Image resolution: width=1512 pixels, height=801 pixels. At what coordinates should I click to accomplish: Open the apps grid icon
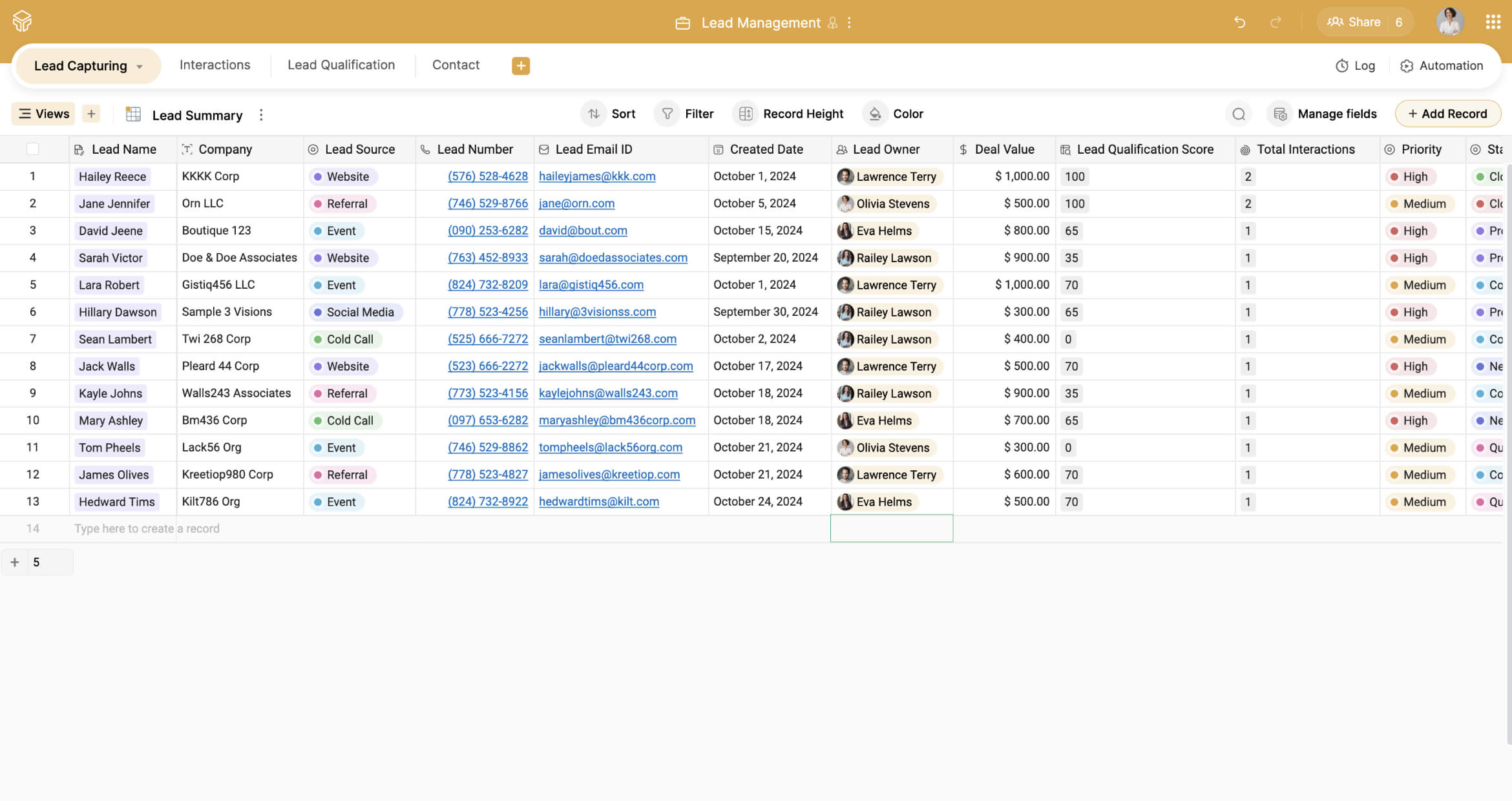pyautogui.click(x=1493, y=23)
